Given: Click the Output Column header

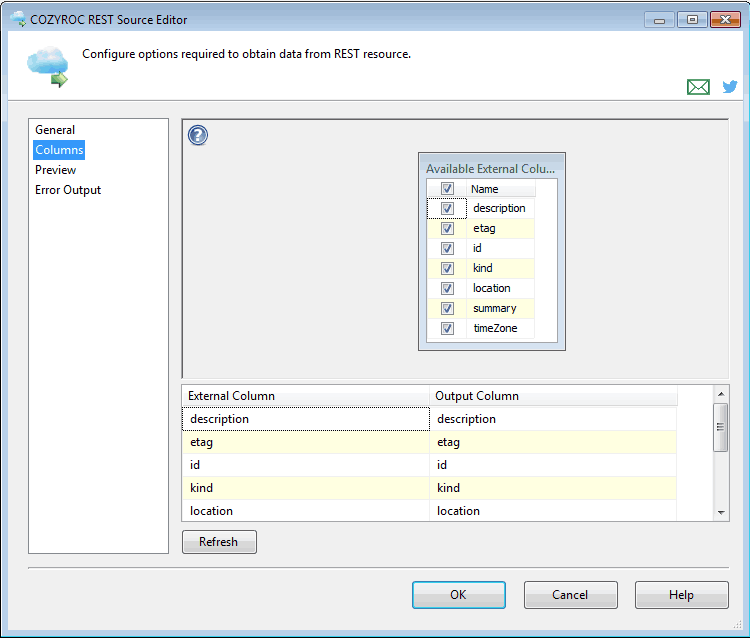Looking at the screenshot, I should pyautogui.click(x=553, y=396).
